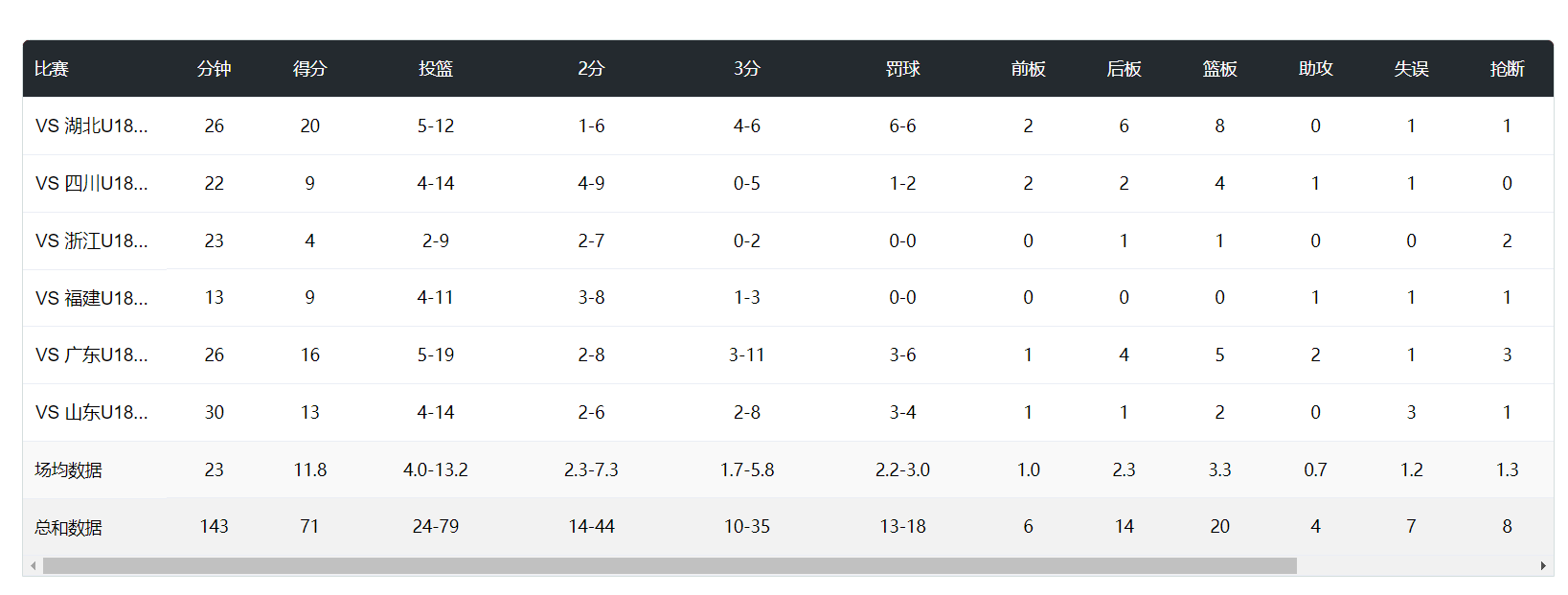This screenshot has height=595, width=1568.
Task: Click the left scroll arrow on horizontal scrollbar
Action: 34,566
